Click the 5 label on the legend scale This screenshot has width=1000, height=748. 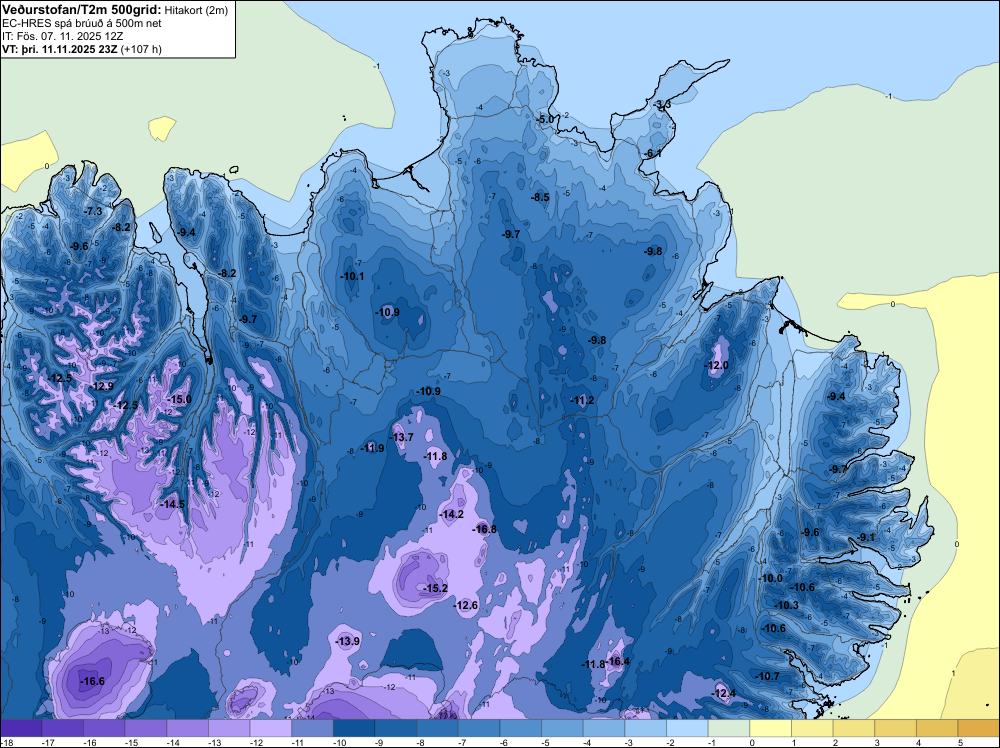coord(960,742)
